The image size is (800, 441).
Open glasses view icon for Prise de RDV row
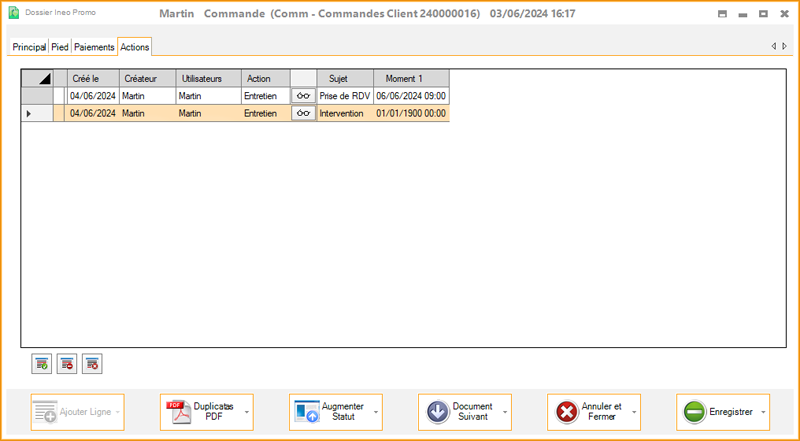point(303,96)
